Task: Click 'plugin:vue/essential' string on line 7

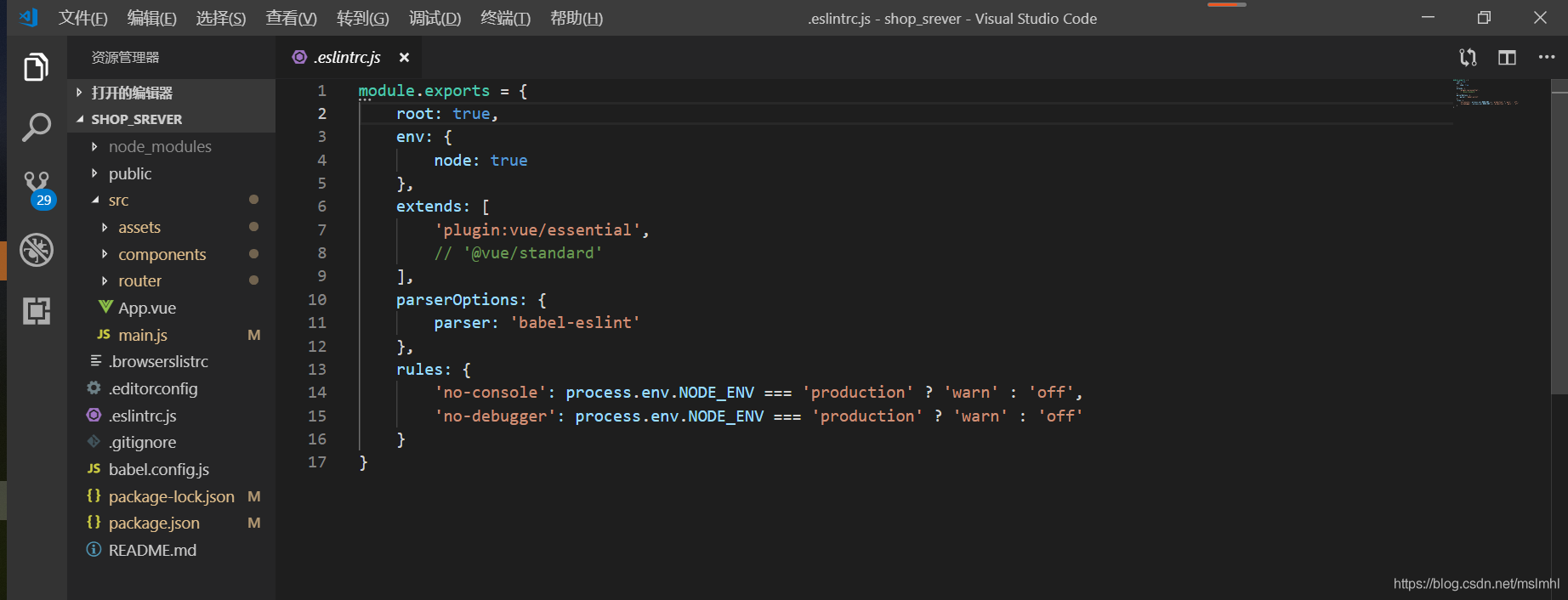Action: (537, 229)
